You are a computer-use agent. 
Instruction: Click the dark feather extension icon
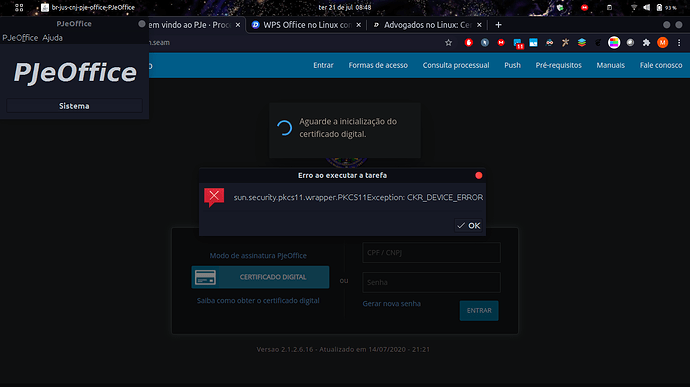[598, 43]
